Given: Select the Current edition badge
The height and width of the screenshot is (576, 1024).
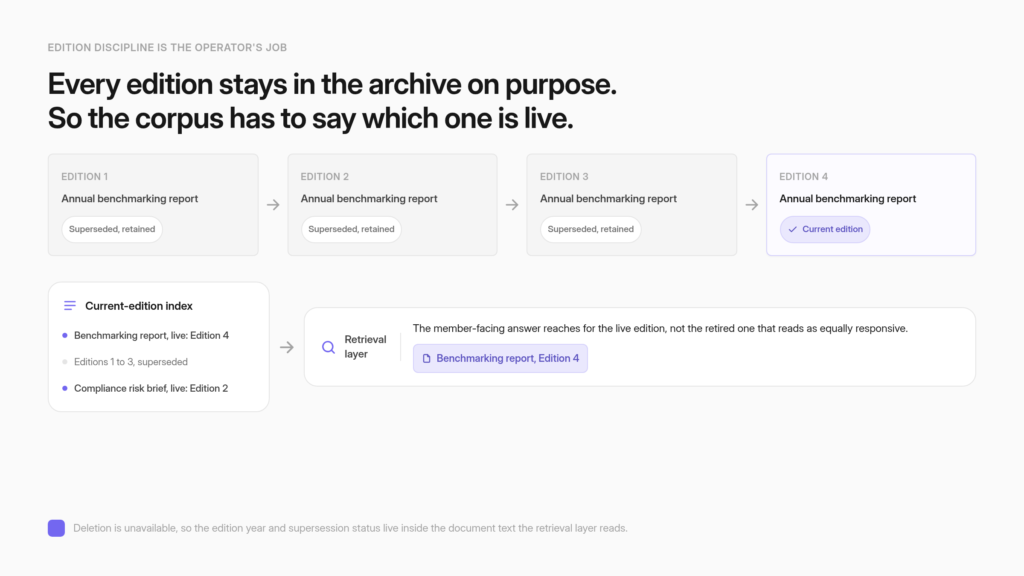Looking at the screenshot, I should 825,229.
